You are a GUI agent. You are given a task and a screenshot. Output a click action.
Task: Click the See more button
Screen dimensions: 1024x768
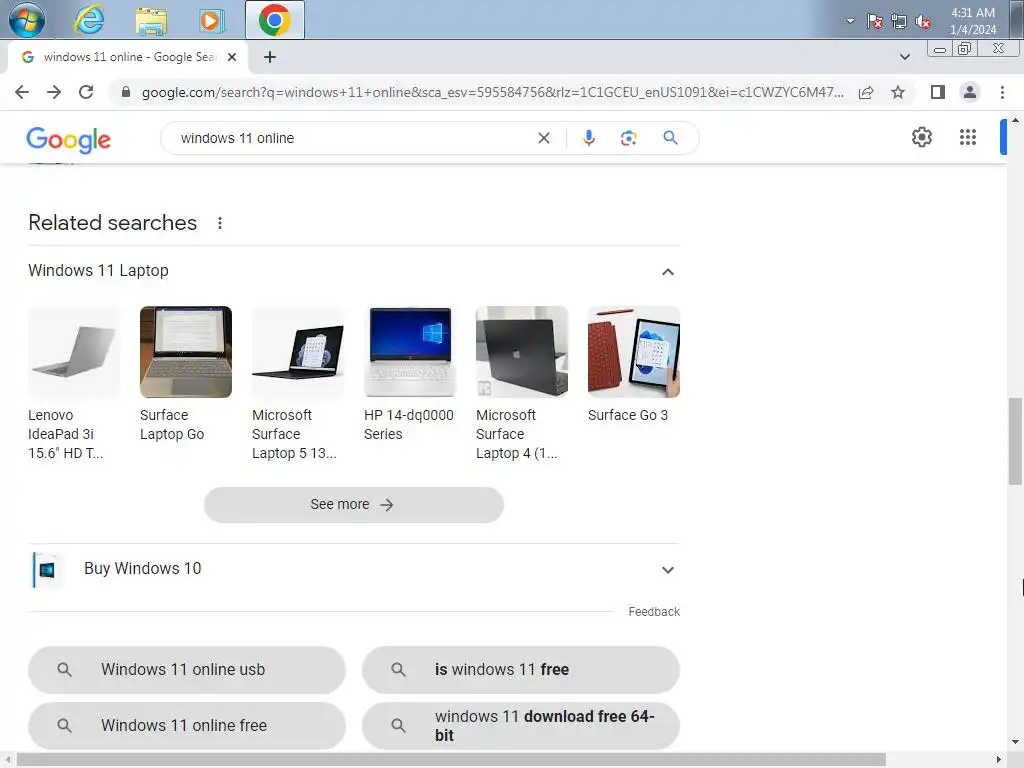(x=353, y=505)
